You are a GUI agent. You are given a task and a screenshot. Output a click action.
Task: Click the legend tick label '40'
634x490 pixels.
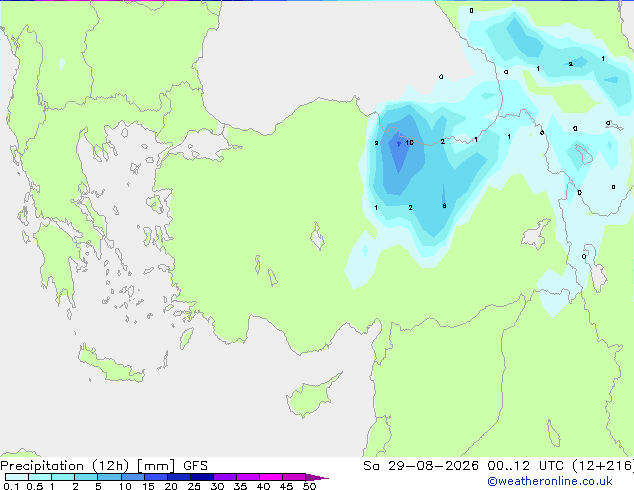263,486
